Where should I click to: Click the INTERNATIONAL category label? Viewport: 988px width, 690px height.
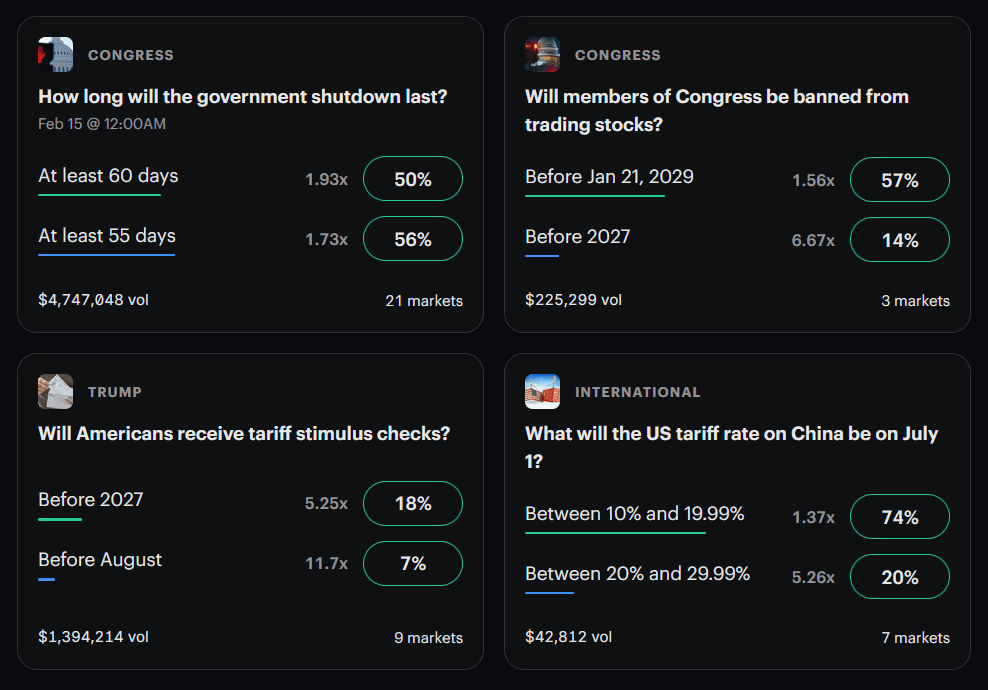(637, 392)
